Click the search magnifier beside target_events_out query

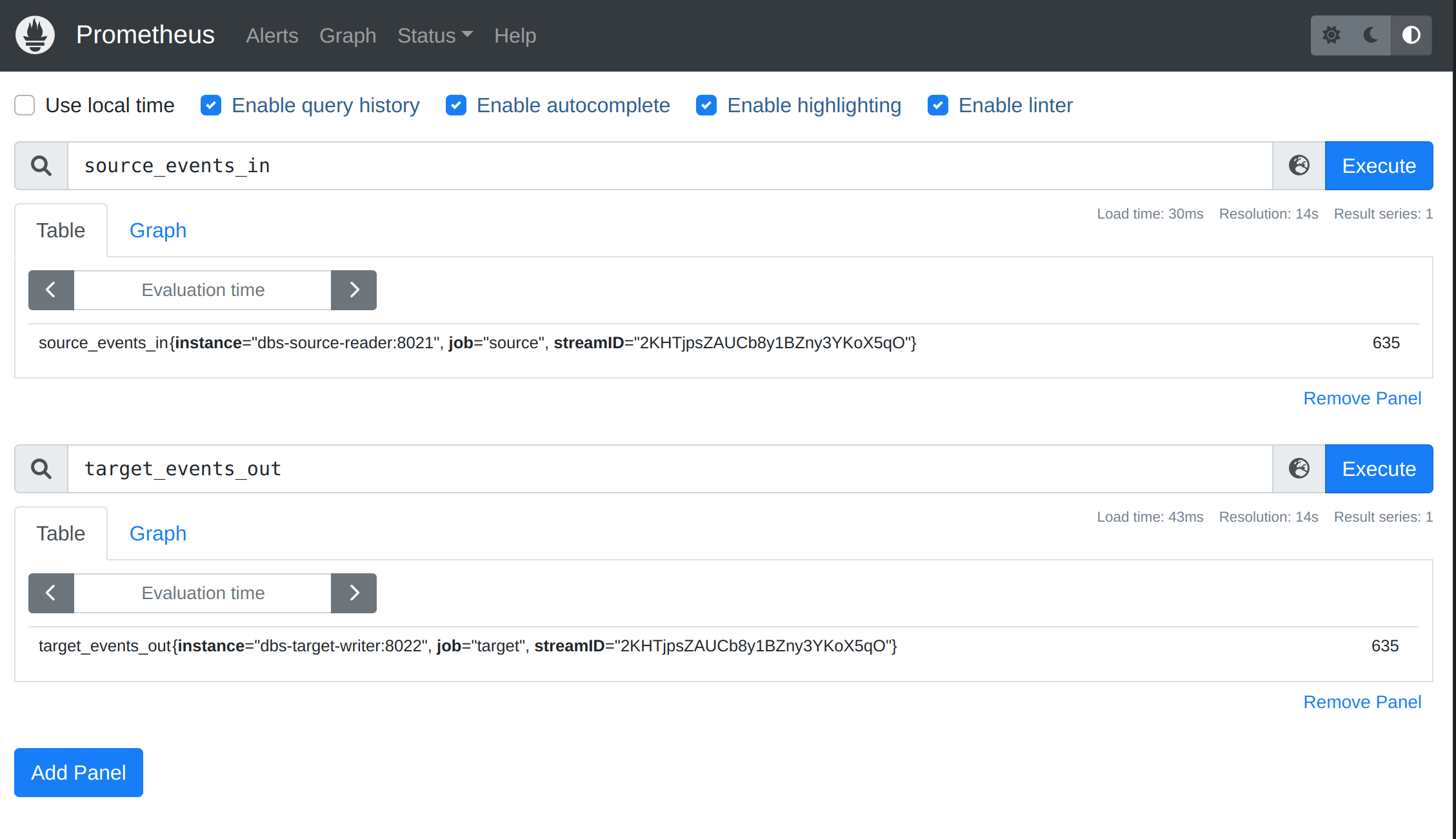pyautogui.click(x=41, y=468)
